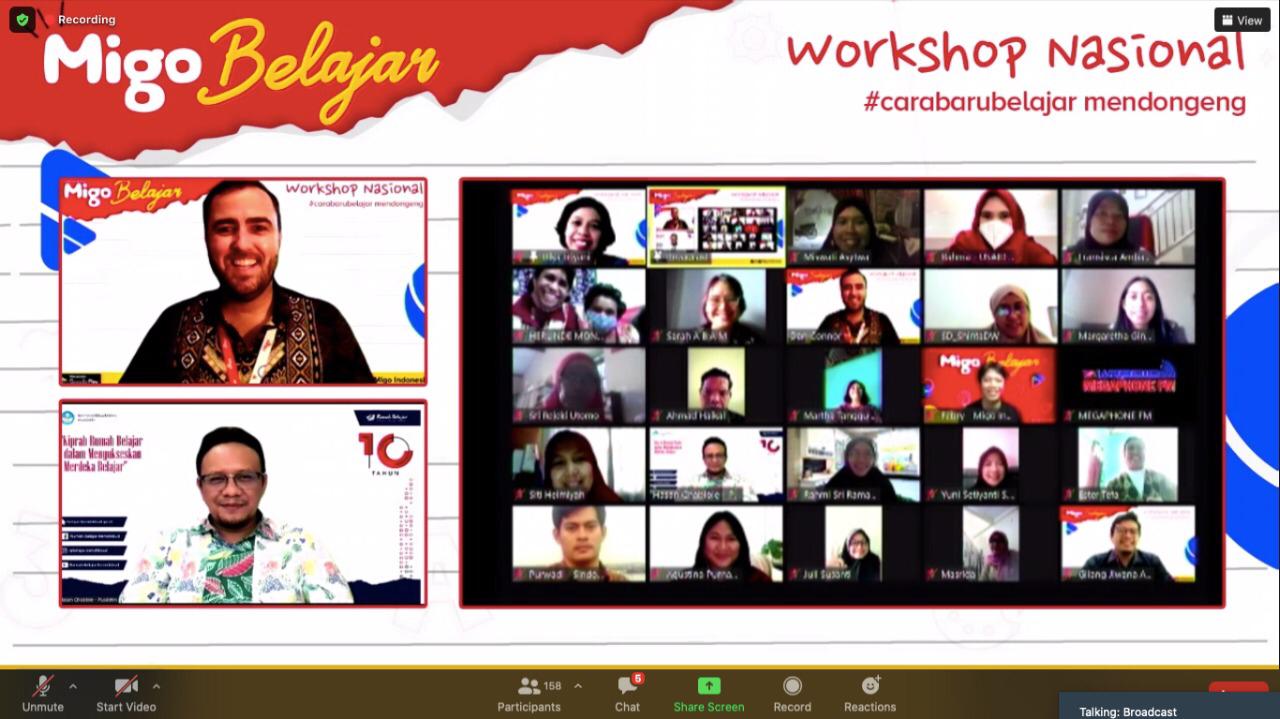The image size is (1280, 719).
Task: Select the Hasan Chabibie speaker video with batik shirt
Action: tap(243, 503)
